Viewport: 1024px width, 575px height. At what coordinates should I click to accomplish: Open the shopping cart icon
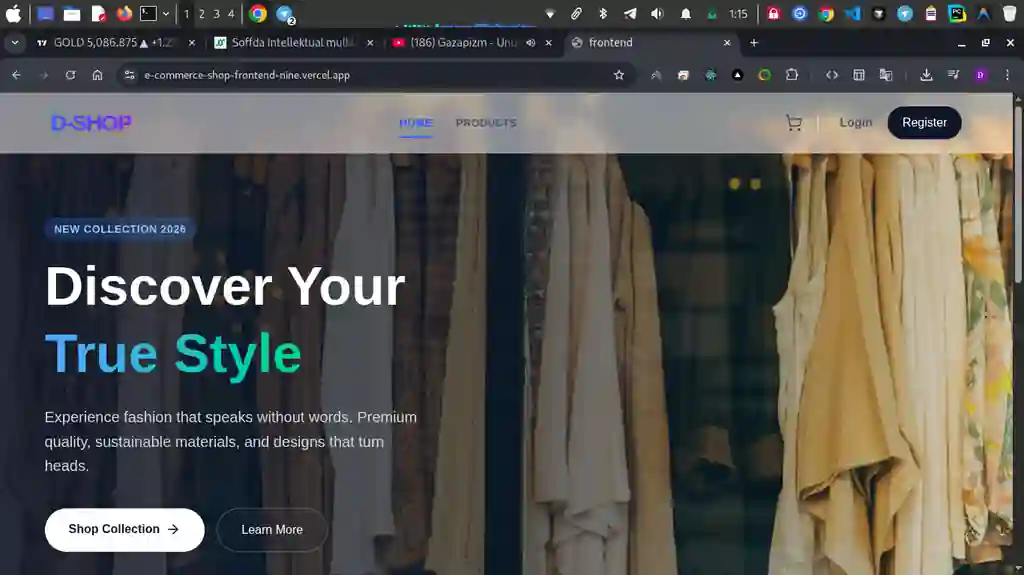(794, 123)
